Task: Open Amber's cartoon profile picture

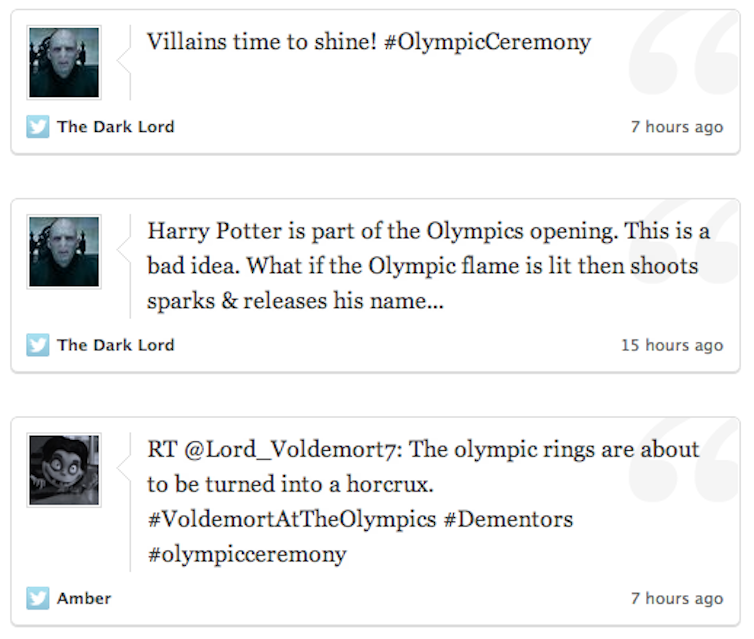Action: [x=64, y=470]
